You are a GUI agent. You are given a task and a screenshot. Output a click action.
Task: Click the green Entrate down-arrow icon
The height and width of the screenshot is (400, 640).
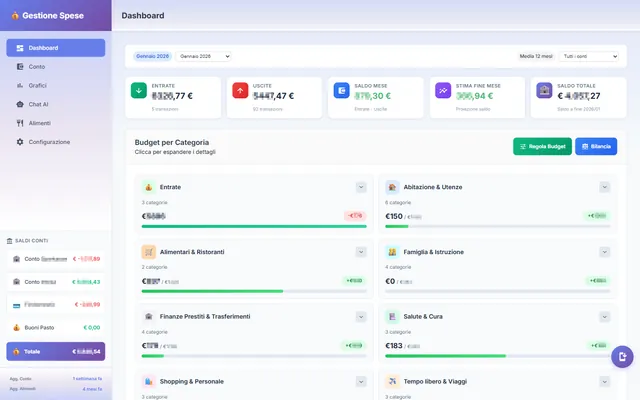(x=139, y=91)
